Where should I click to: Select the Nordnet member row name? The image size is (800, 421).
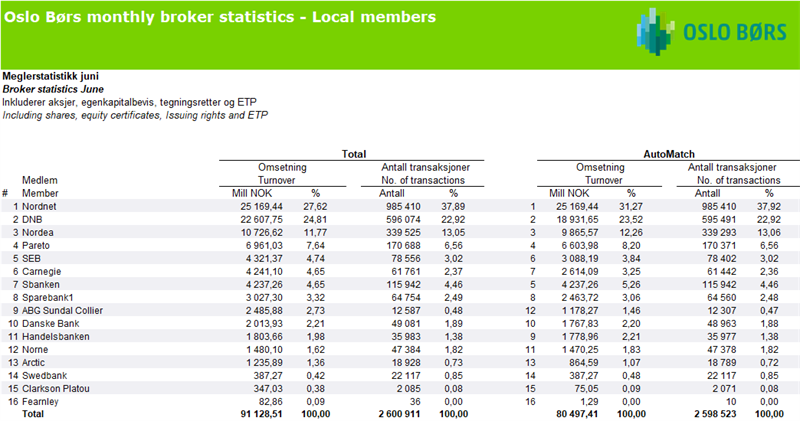[40, 205]
